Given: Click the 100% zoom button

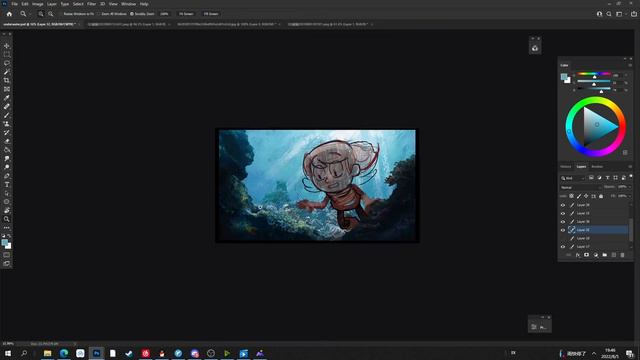Looking at the screenshot, I should coord(164,14).
